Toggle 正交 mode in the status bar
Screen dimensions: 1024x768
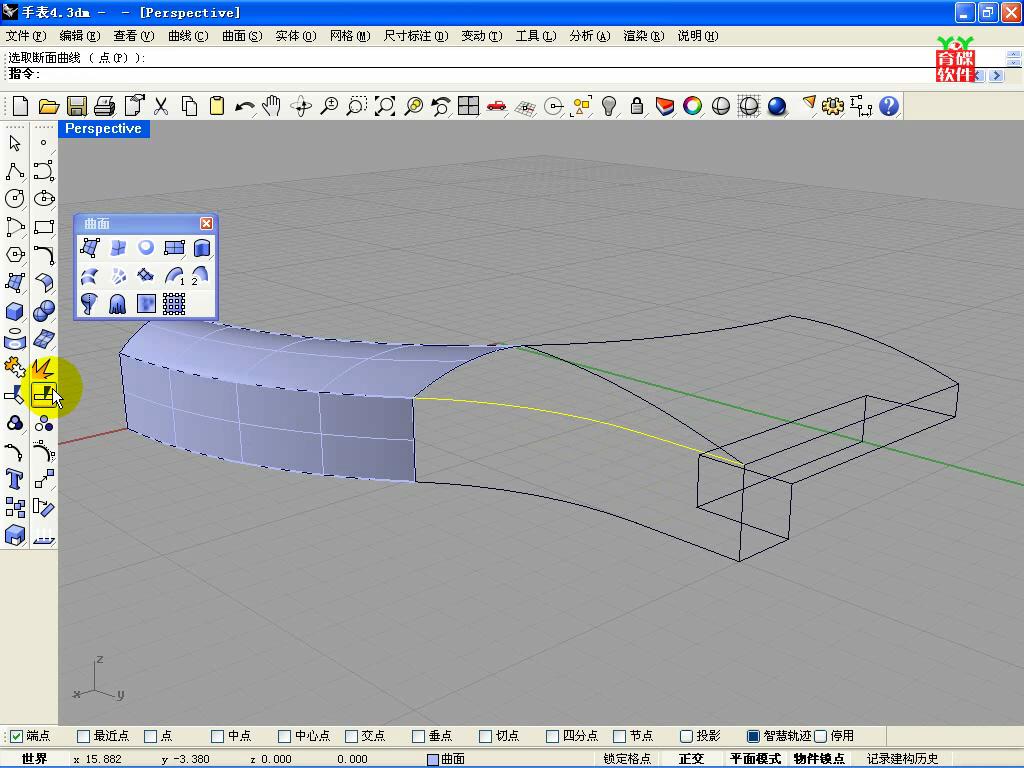point(692,759)
